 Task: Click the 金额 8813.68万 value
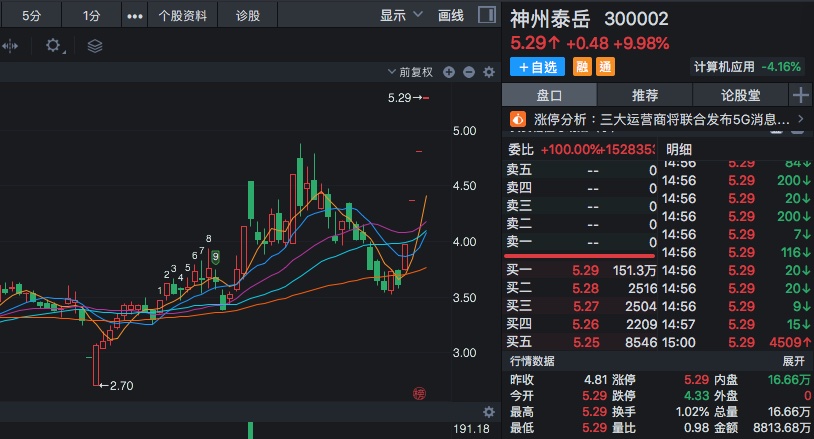[x=782, y=428]
